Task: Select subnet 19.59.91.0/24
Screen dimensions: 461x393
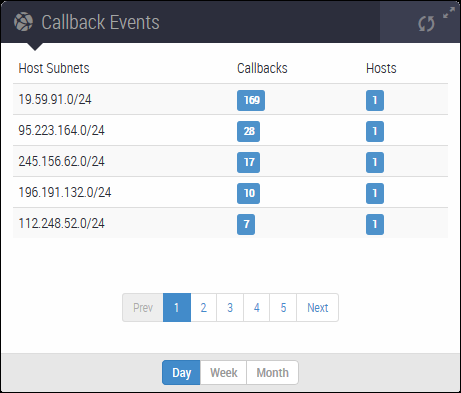Action: point(55,99)
